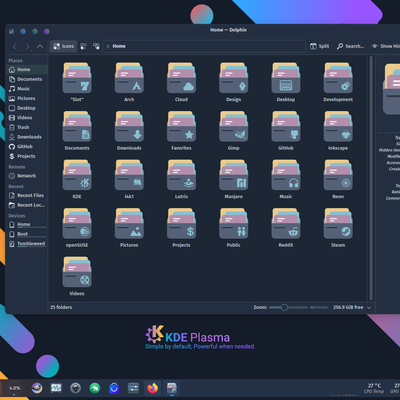Open GitHub in the Places sidebar
The width and height of the screenshot is (400, 400).
[x=27, y=147]
